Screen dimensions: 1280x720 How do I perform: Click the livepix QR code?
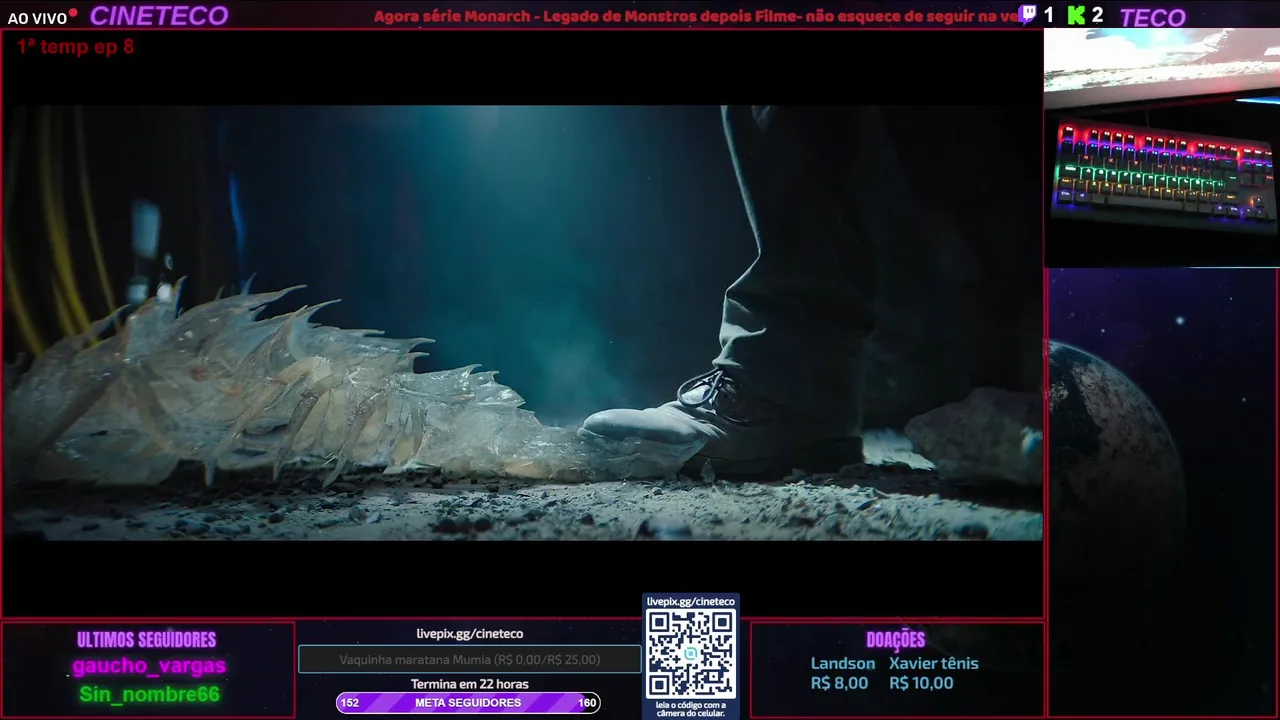tap(691, 654)
